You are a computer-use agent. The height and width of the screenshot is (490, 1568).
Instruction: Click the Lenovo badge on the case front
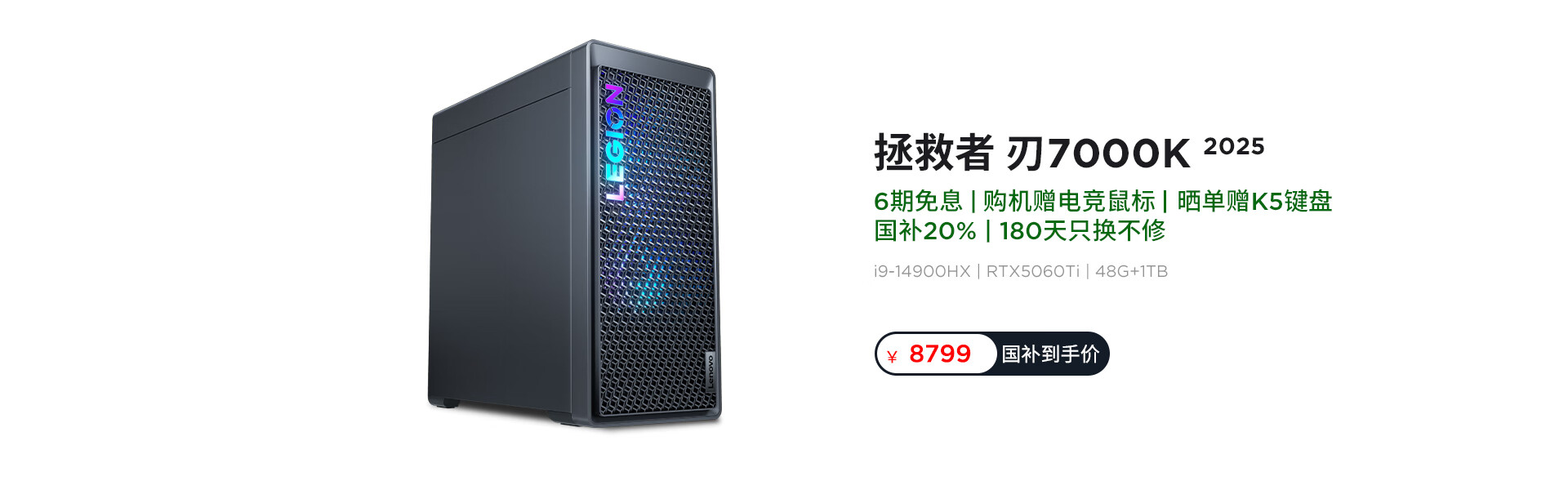click(x=710, y=372)
